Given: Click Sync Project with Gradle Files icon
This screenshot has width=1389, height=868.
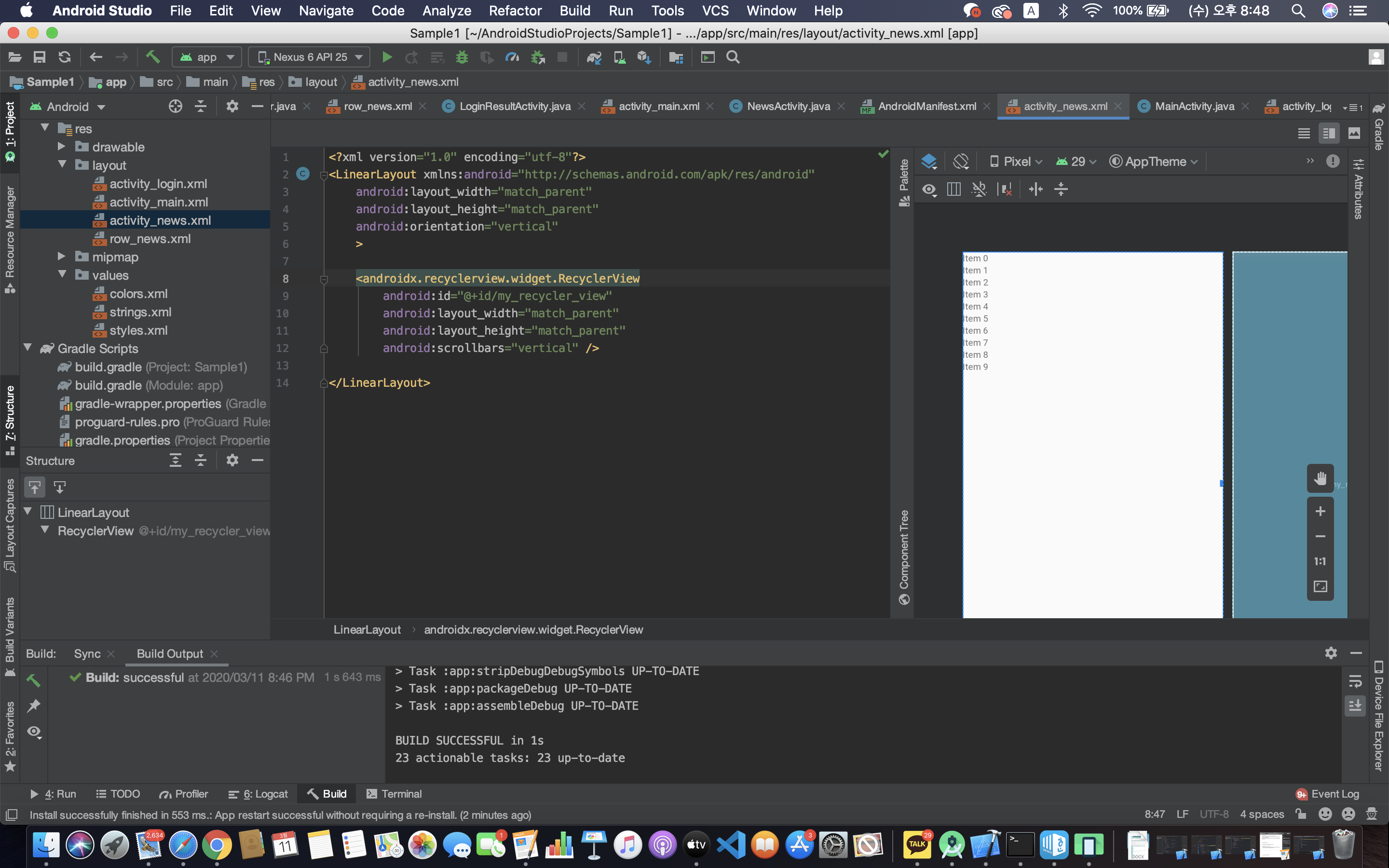Looking at the screenshot, I should [594, 57].
